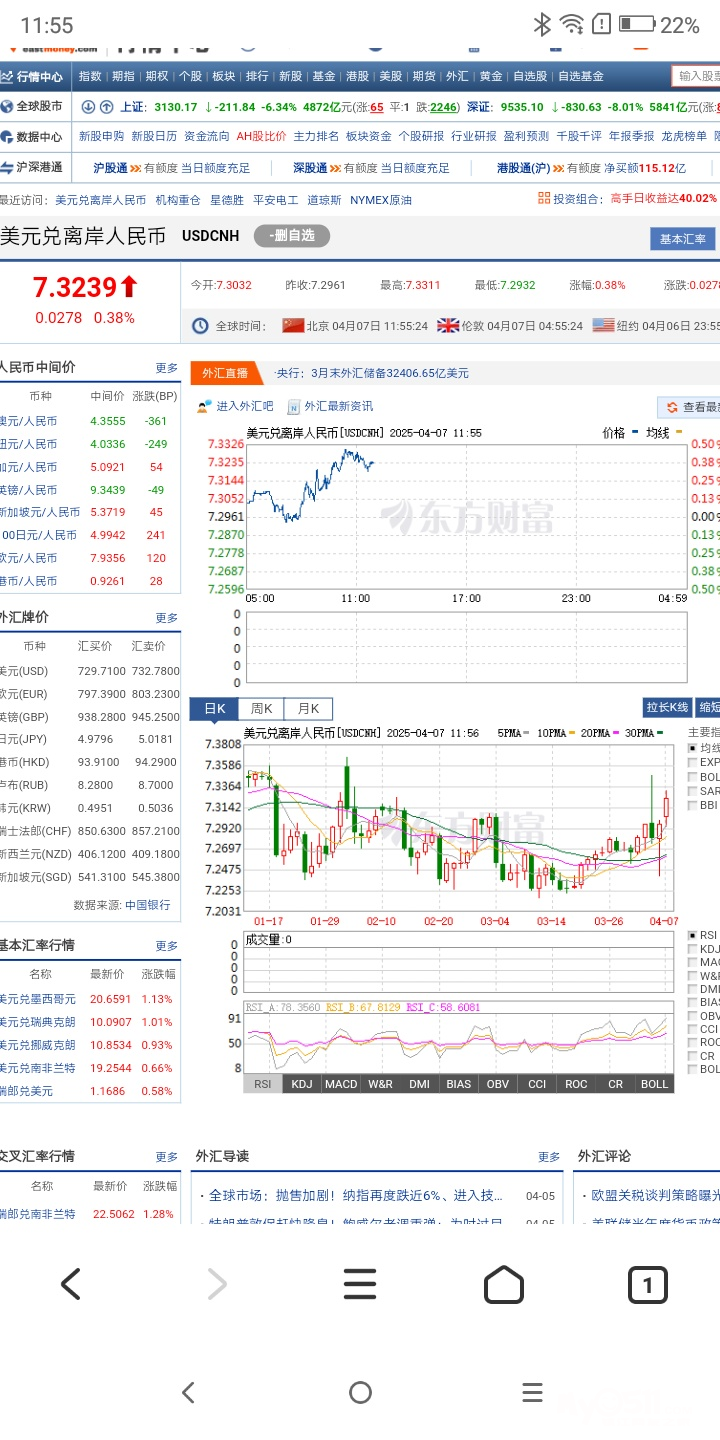This screenshot has width=720, height=1440.
Task: Select the 均线 main indicator radio button
Action: (x=693, y=747)
